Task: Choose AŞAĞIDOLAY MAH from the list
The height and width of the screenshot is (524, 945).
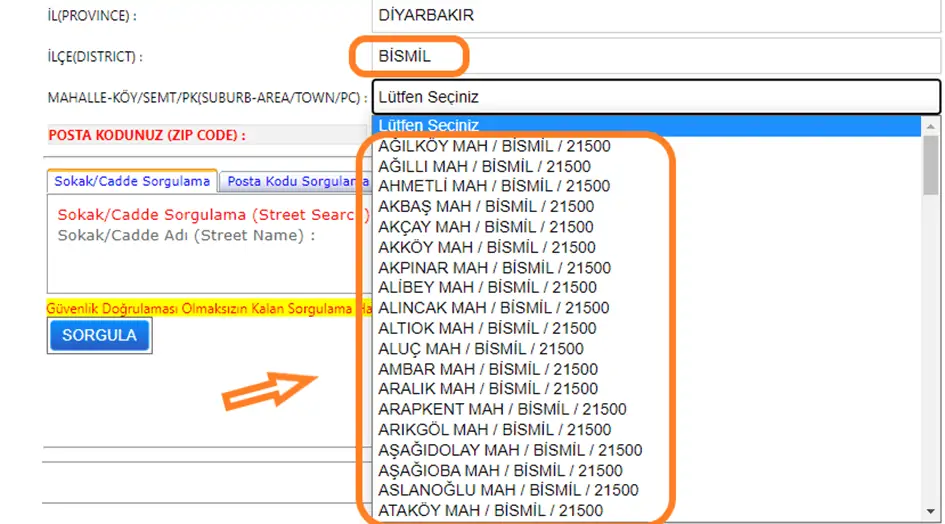Action: pyautogui.click(x=510, y=450)
